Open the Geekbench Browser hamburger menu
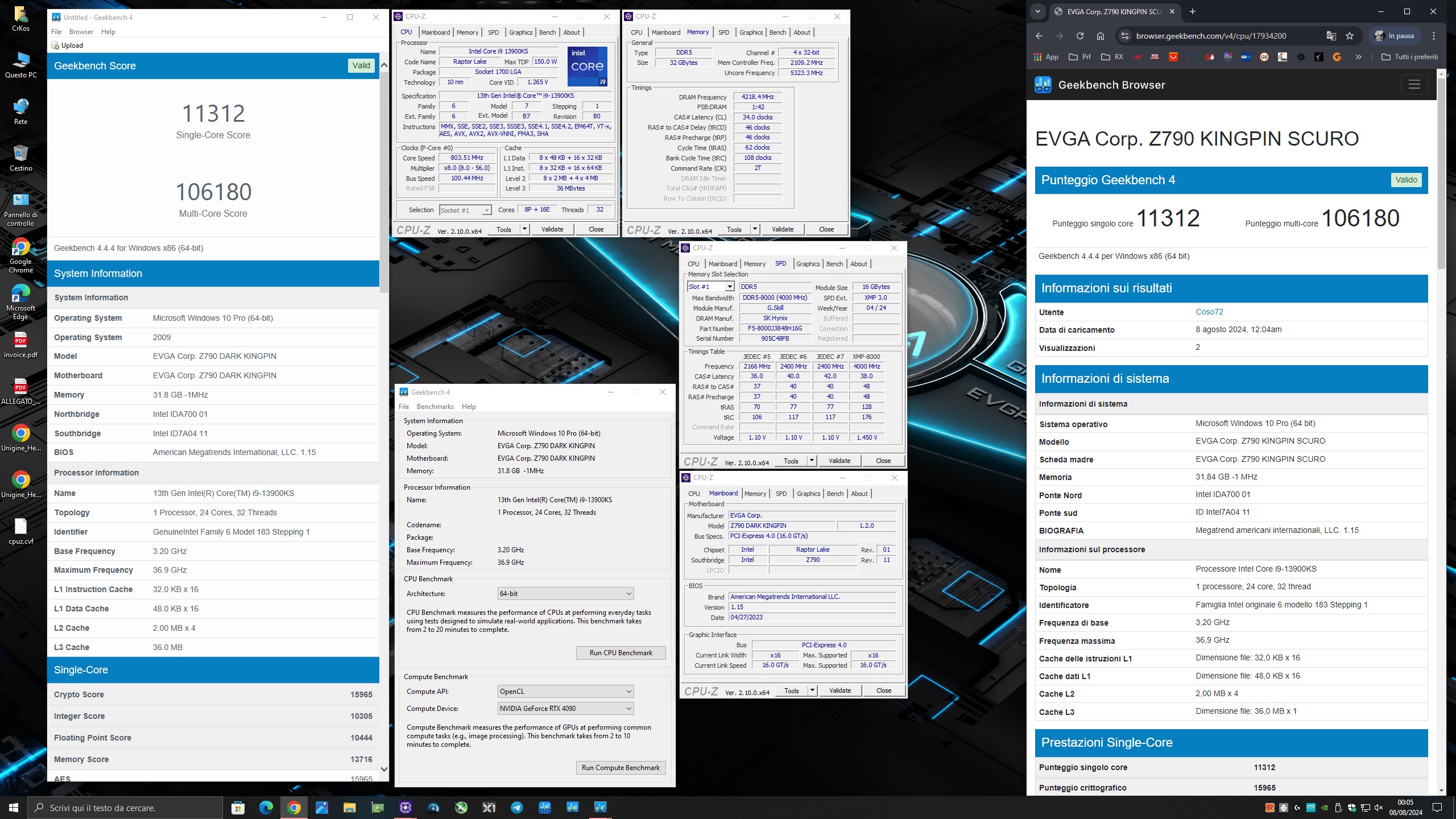Viewport: 1456px width, 819px height. (x=1414, y=85)
